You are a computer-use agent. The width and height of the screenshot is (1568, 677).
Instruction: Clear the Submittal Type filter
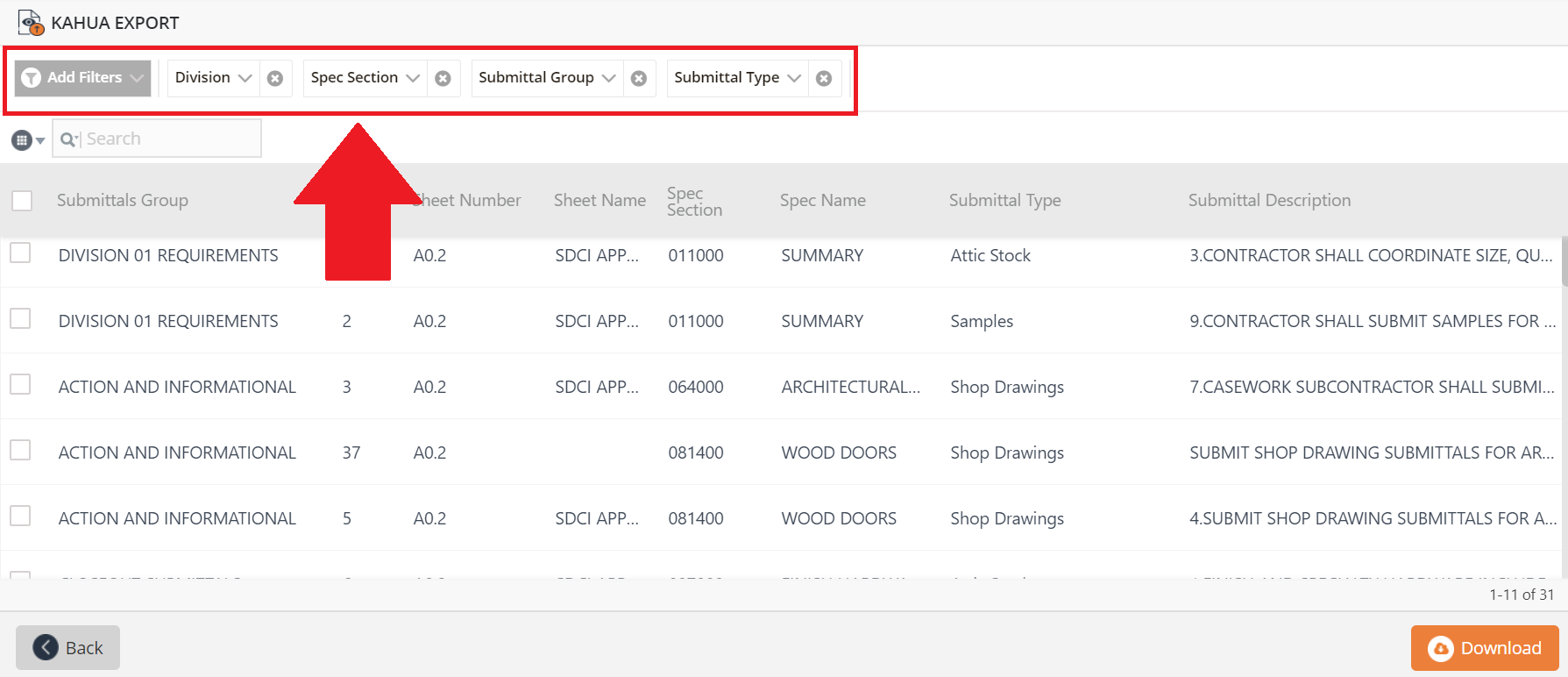click(824, 78)
